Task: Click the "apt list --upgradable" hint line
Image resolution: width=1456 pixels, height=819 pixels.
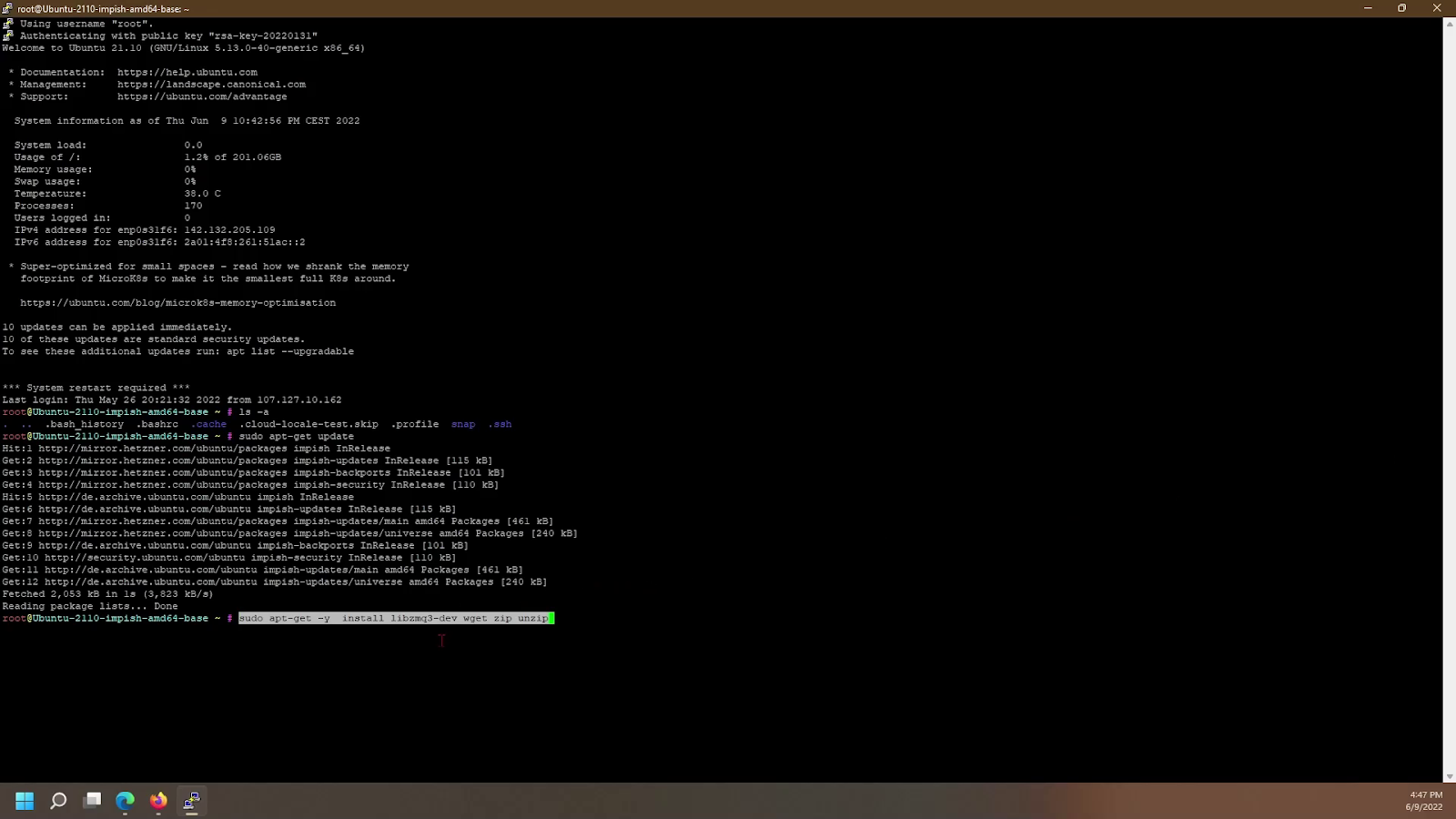Action: click(x=178, y=351)
